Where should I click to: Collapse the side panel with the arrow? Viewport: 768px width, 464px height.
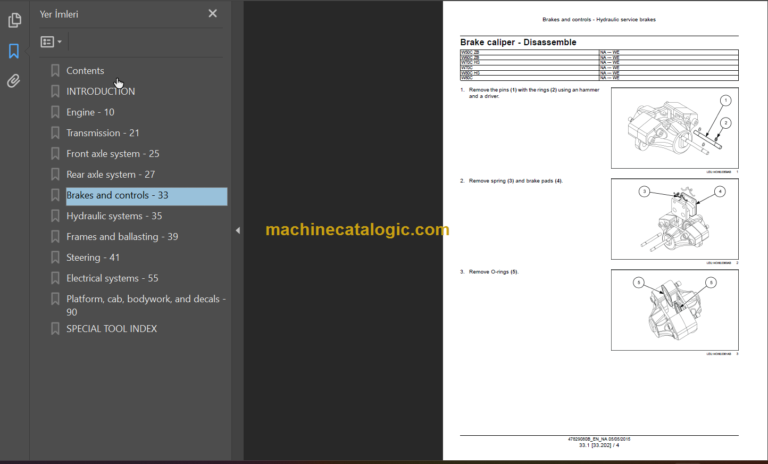[x=238, y=230]
